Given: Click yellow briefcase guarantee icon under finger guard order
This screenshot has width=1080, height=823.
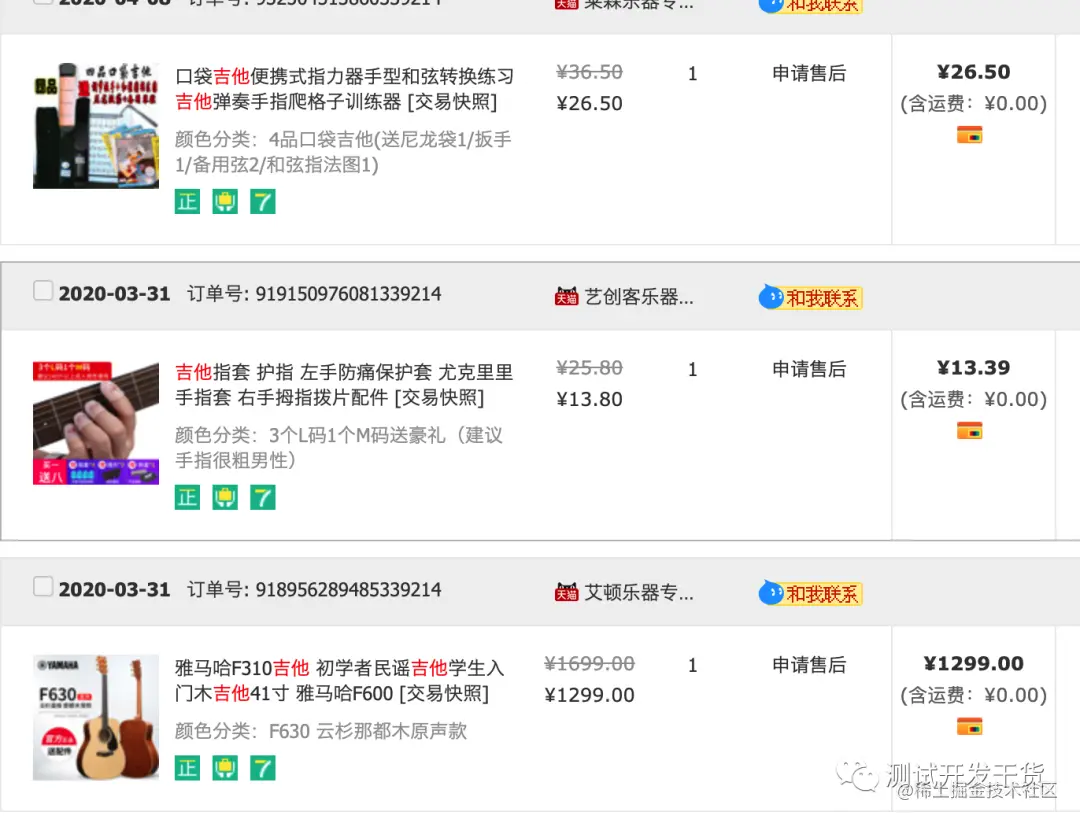Looking at the screenshot, I should (x=225, y=496).
